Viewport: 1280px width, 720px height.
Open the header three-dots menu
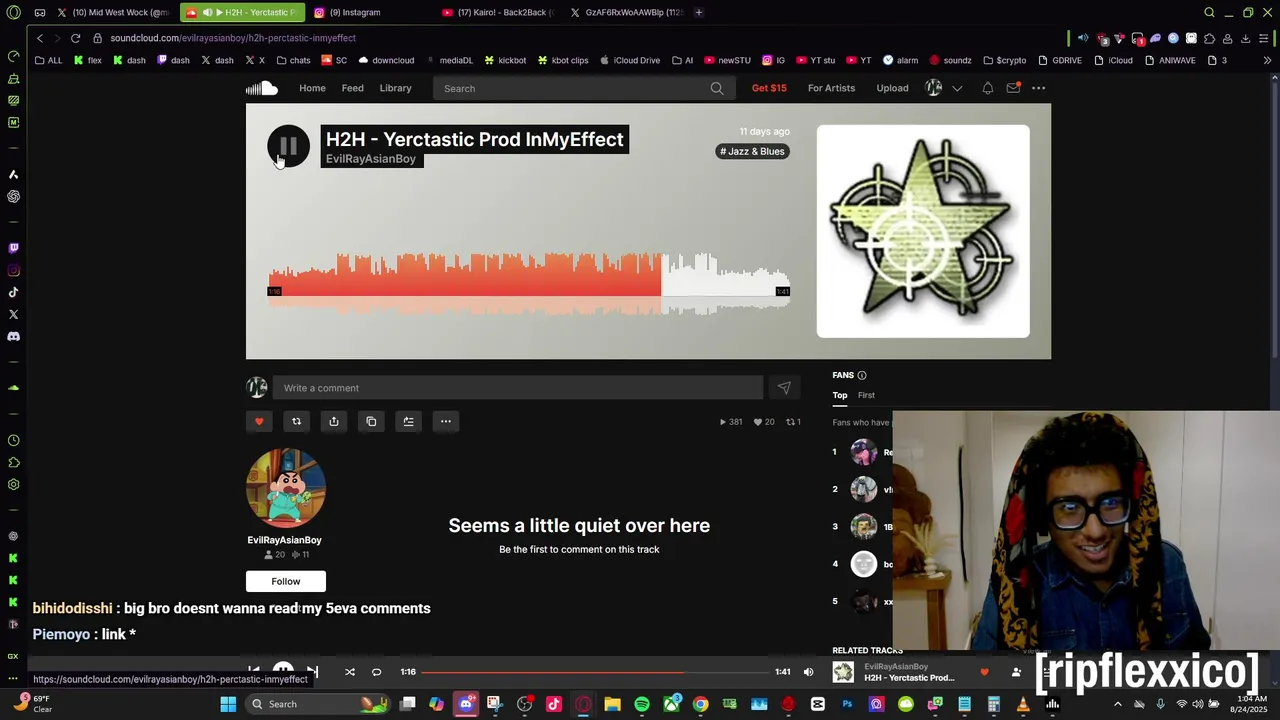(x=1038, y=88)
